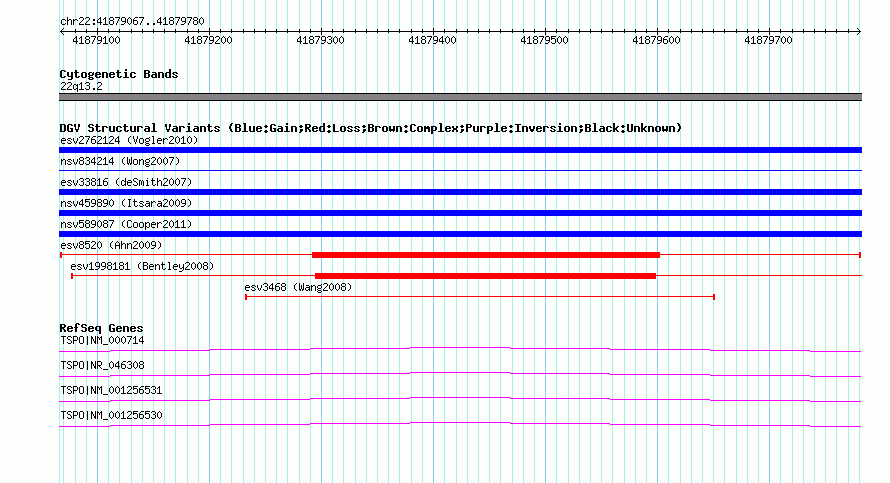Open variant esv8520 (Ahn2009) label

[x=111, y=245]
